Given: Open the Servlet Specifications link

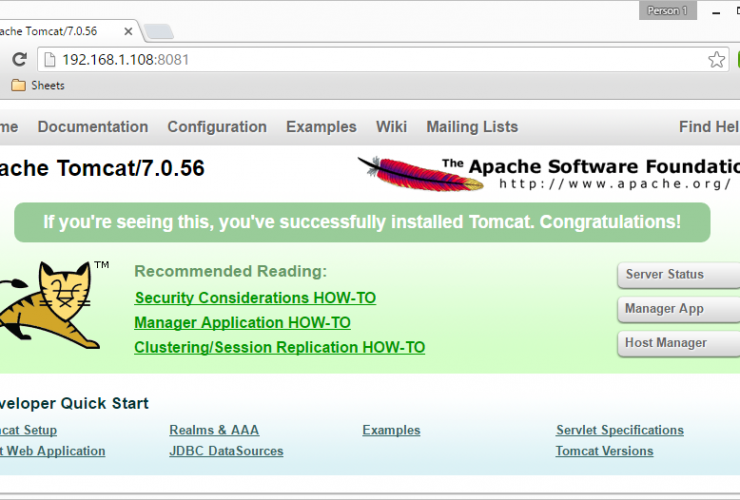Looking at the screenshot, I should (619, 431).
